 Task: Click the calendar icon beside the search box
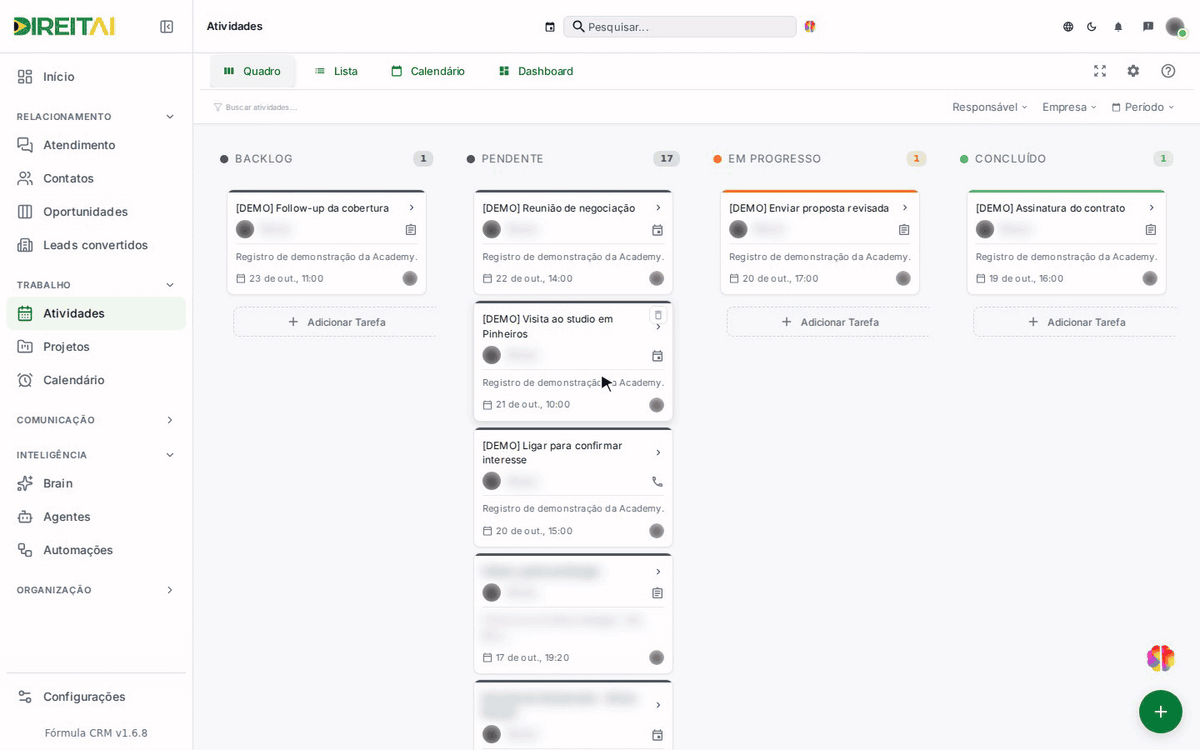(550, 27)
